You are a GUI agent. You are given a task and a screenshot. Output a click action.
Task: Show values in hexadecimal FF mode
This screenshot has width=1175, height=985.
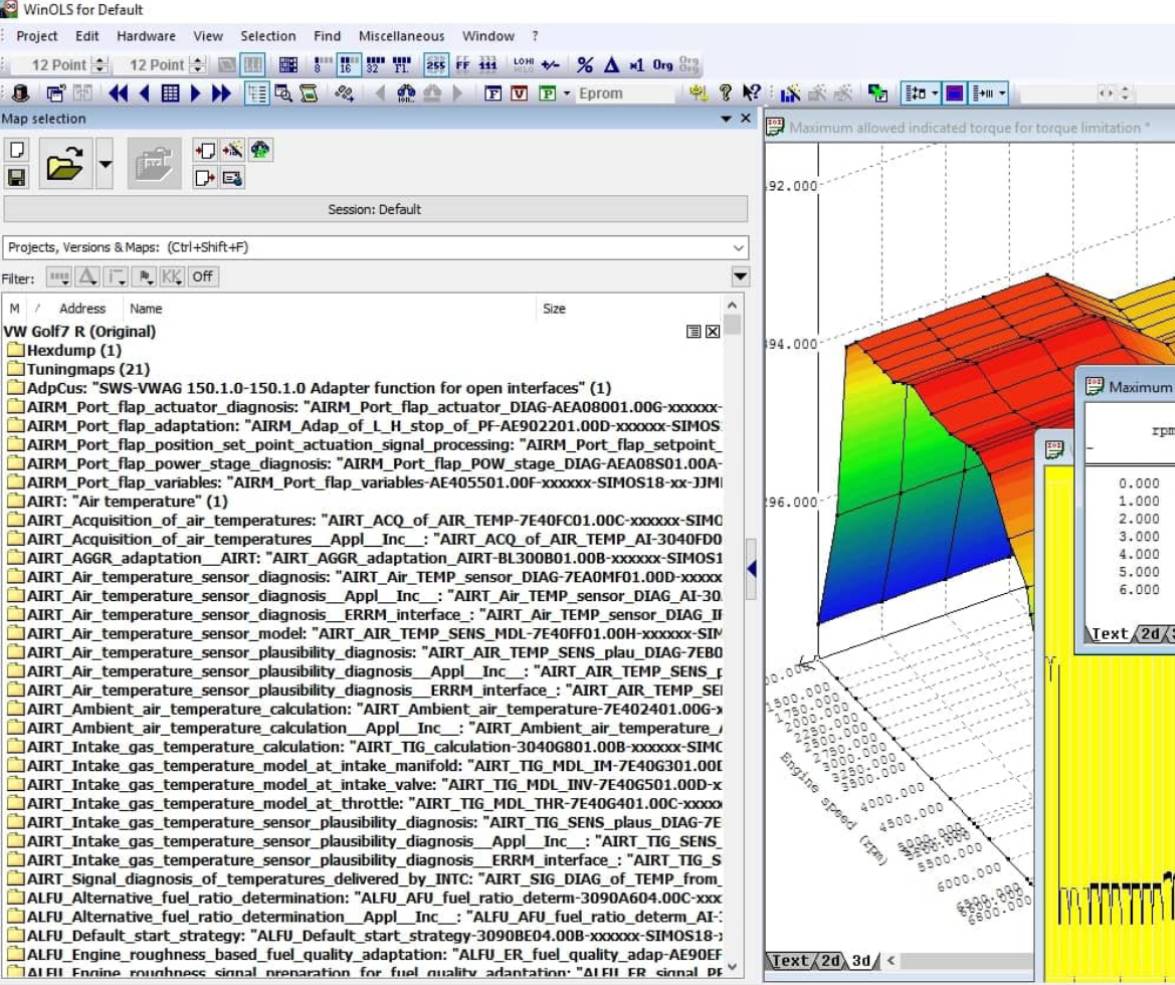tap(464, 64)
